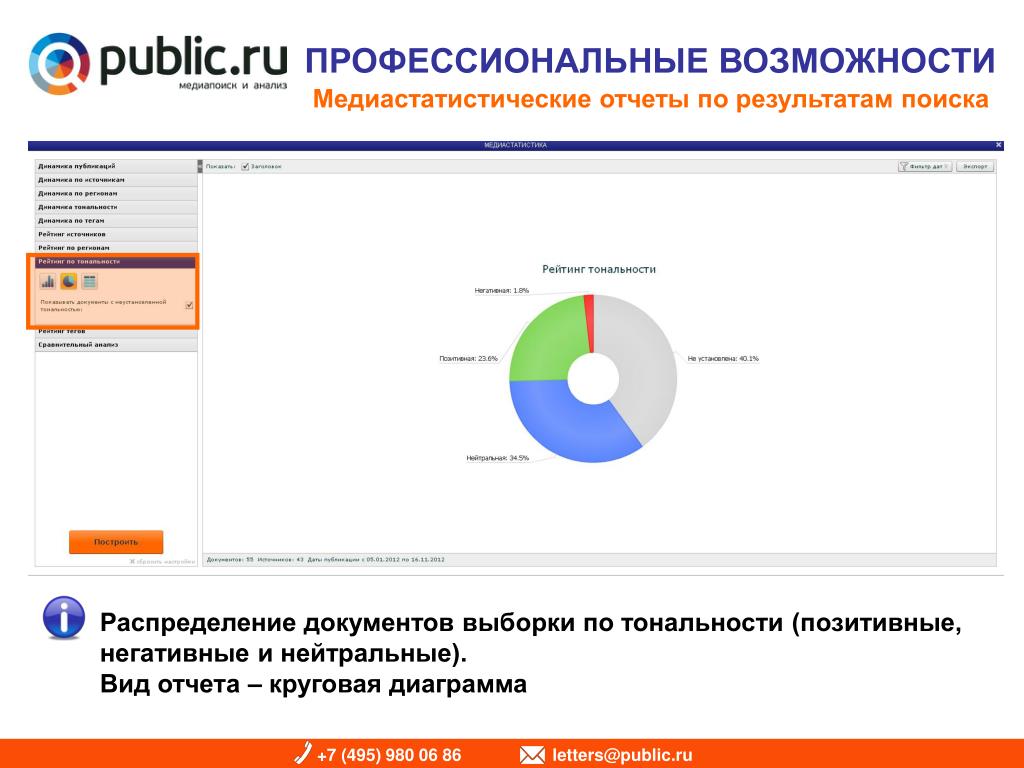1024x768 pixels.
Task: Click the phone handset icon
Action: tap(302, 753)
